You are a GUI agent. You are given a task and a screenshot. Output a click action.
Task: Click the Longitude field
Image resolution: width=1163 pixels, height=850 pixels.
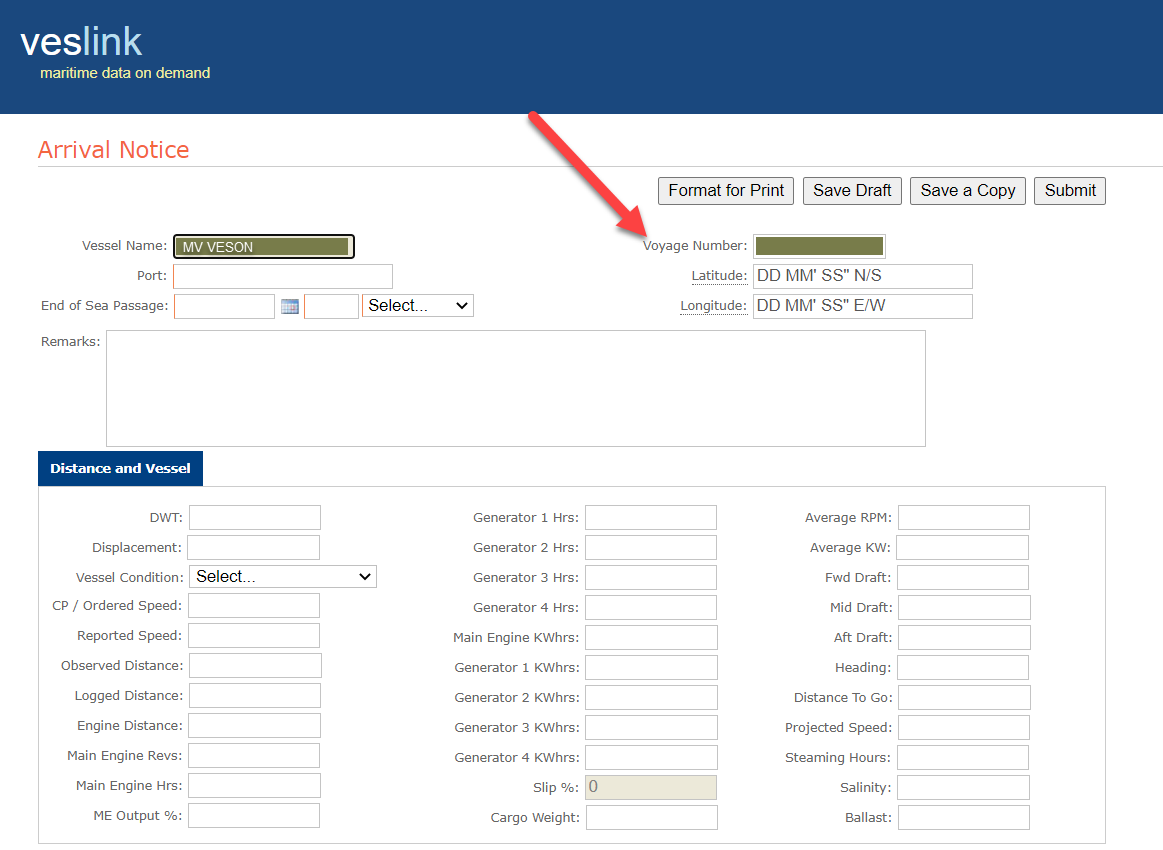(x=862, y=306)
